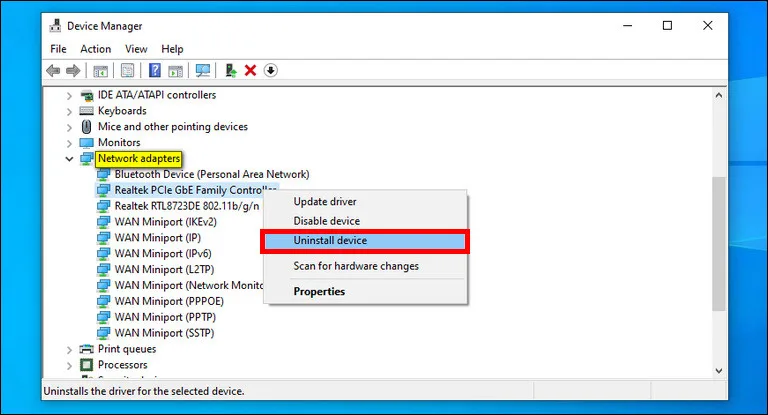Select WAN Miniport (L2TP)
This screenshot has height=415, width=768.
coord(164,269)
